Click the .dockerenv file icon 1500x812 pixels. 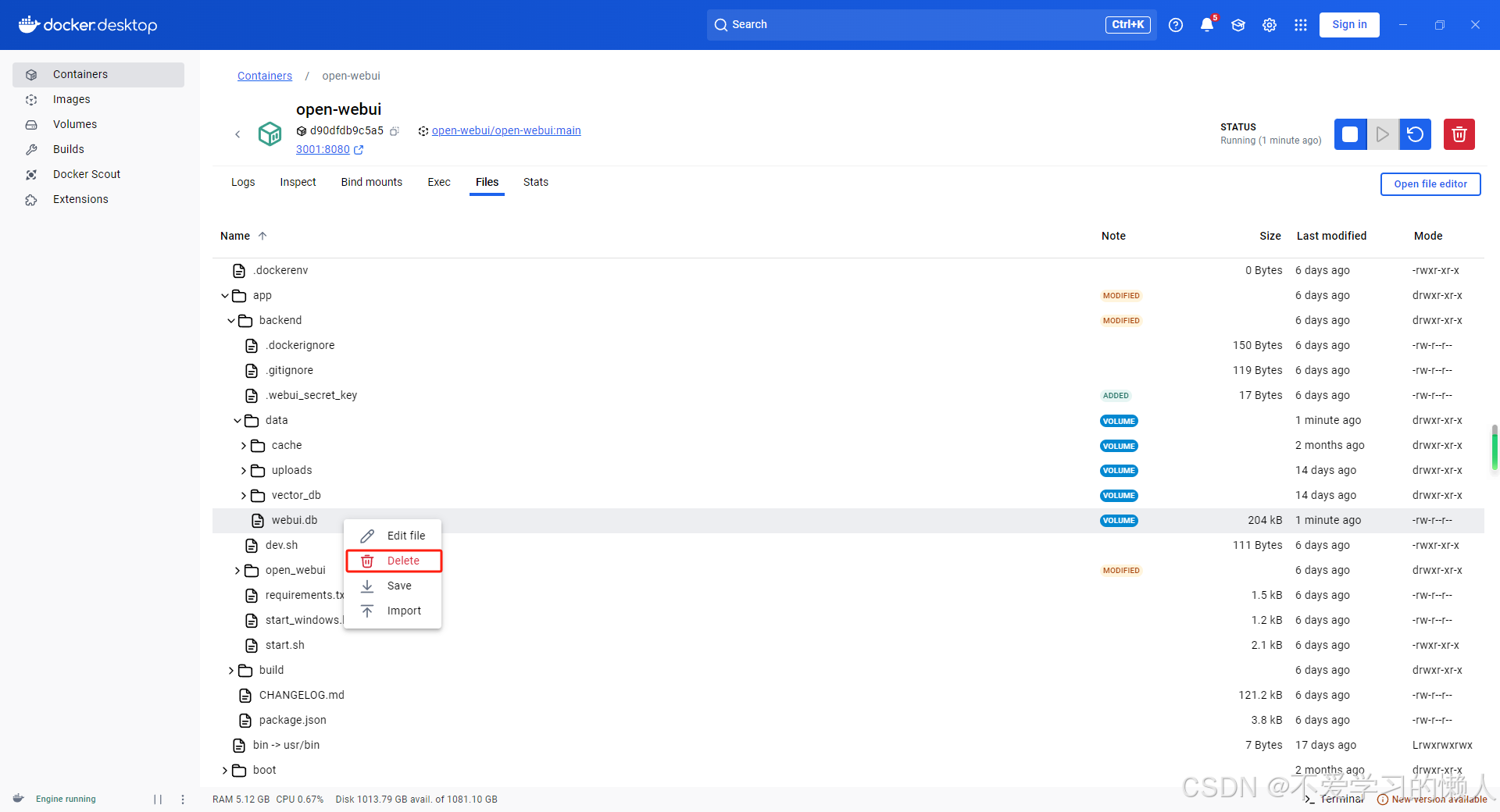[x=239, y=270]
